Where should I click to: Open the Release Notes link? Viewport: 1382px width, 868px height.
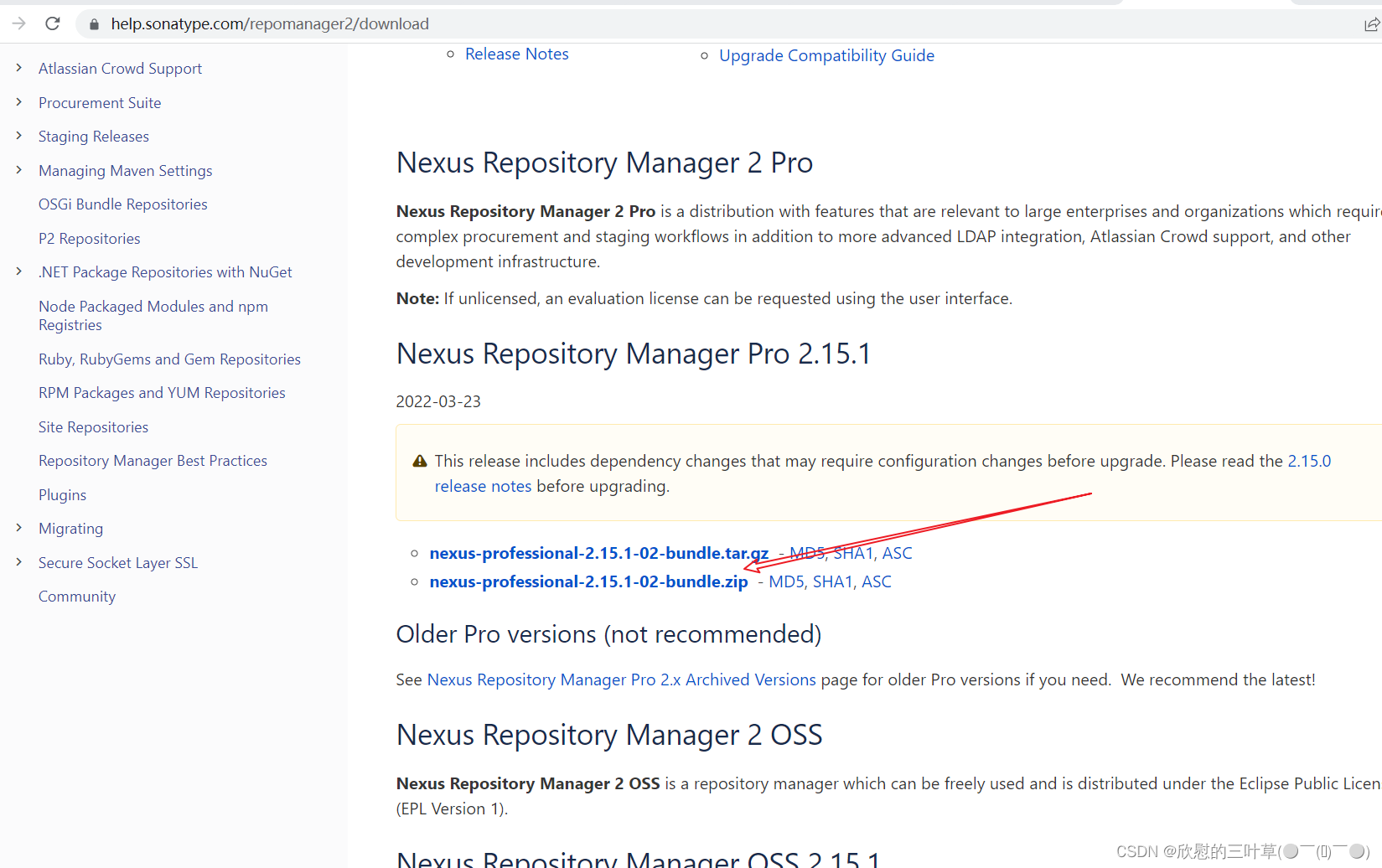[x=516, y=54]
